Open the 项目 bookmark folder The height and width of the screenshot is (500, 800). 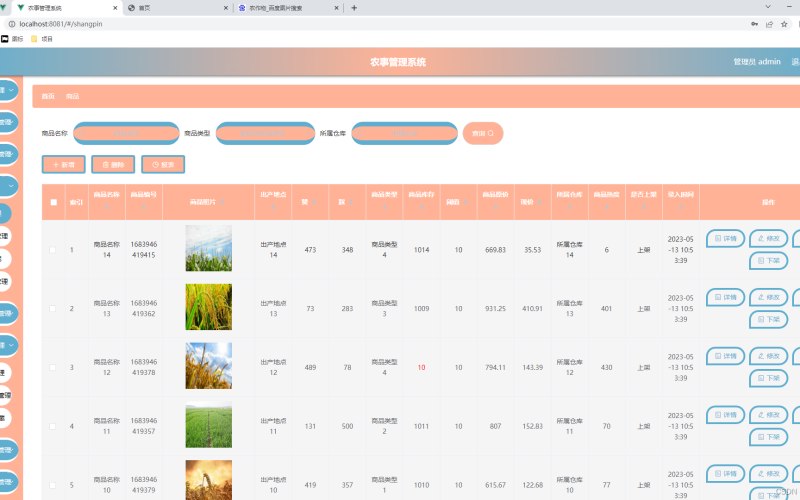[x=42, y=39]
